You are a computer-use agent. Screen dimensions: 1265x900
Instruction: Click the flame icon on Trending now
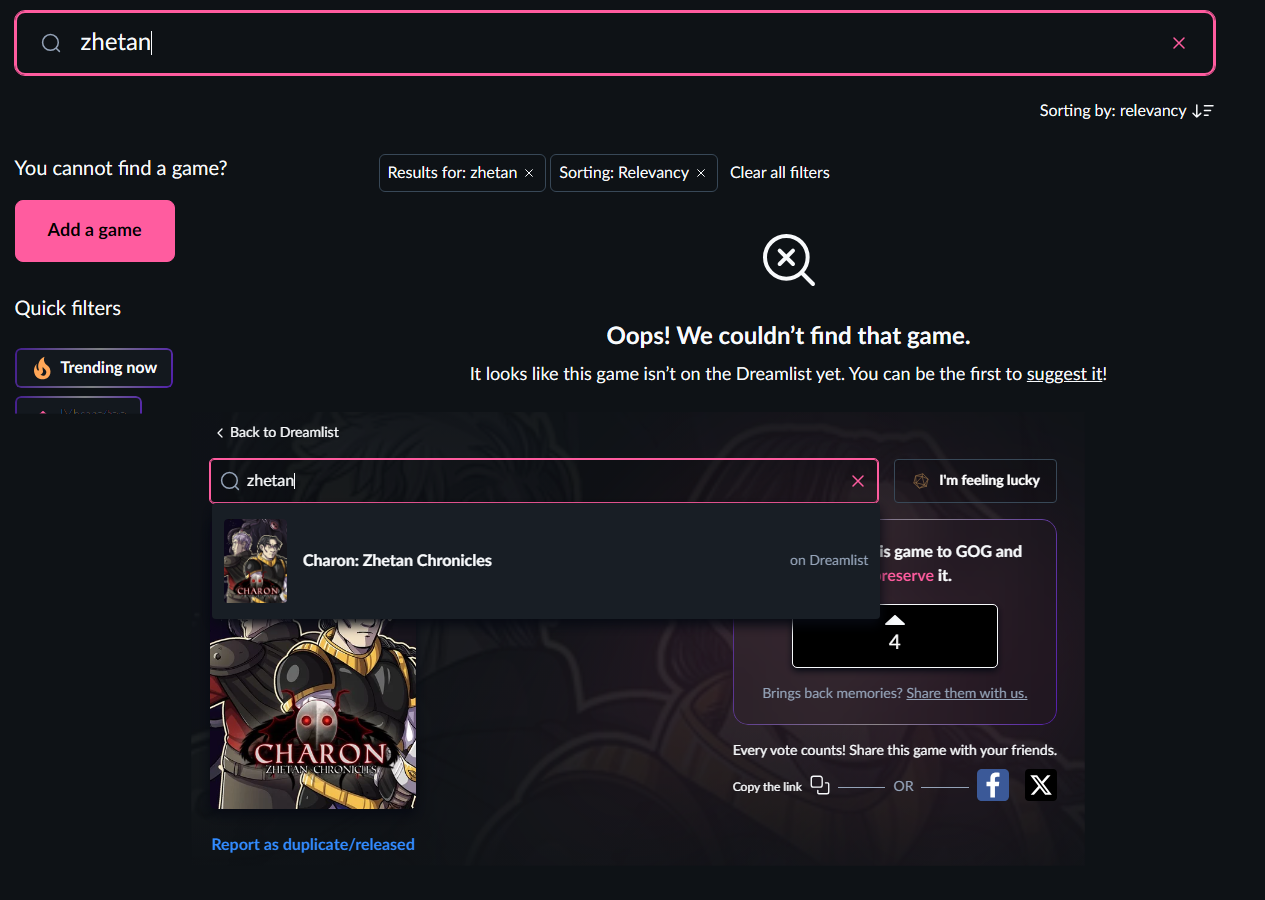point(42,368)
